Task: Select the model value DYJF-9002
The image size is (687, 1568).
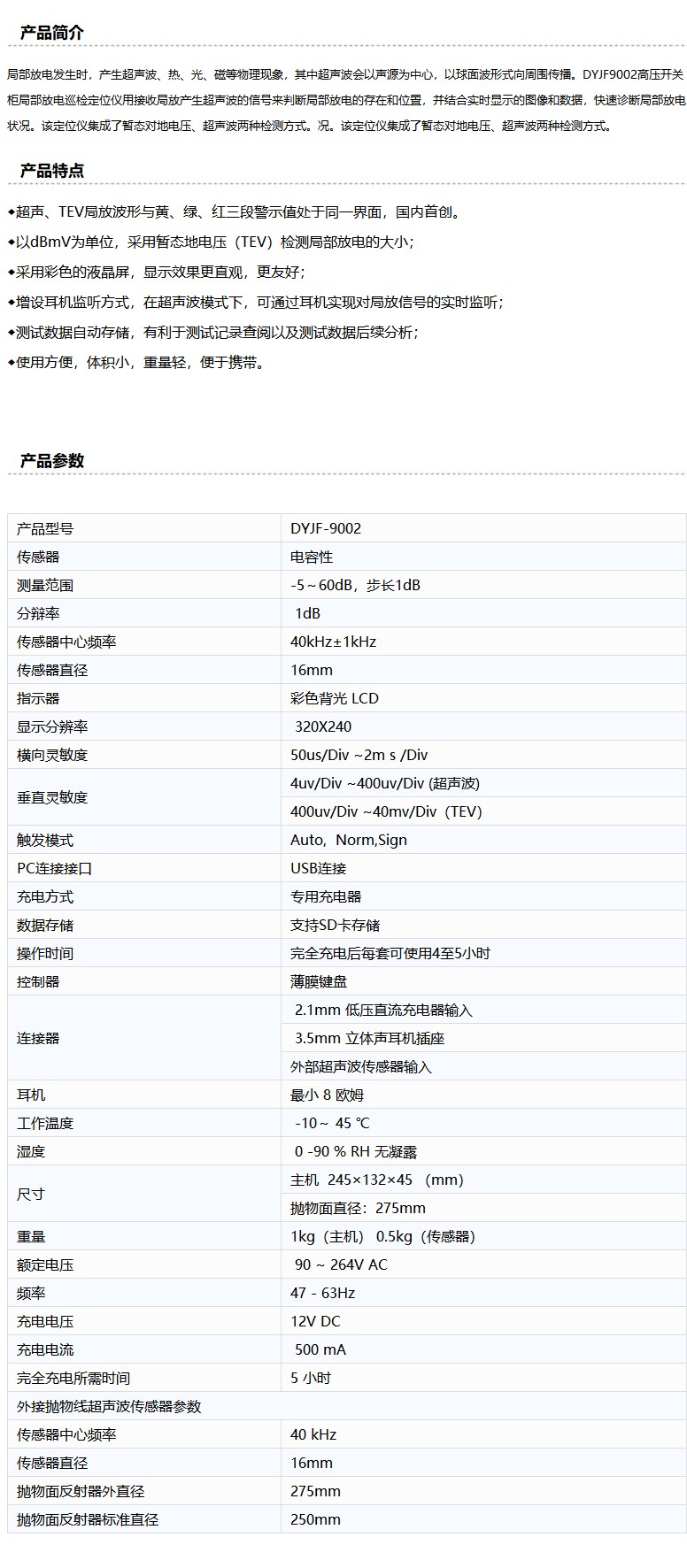Action: click(x=326, y=528)
